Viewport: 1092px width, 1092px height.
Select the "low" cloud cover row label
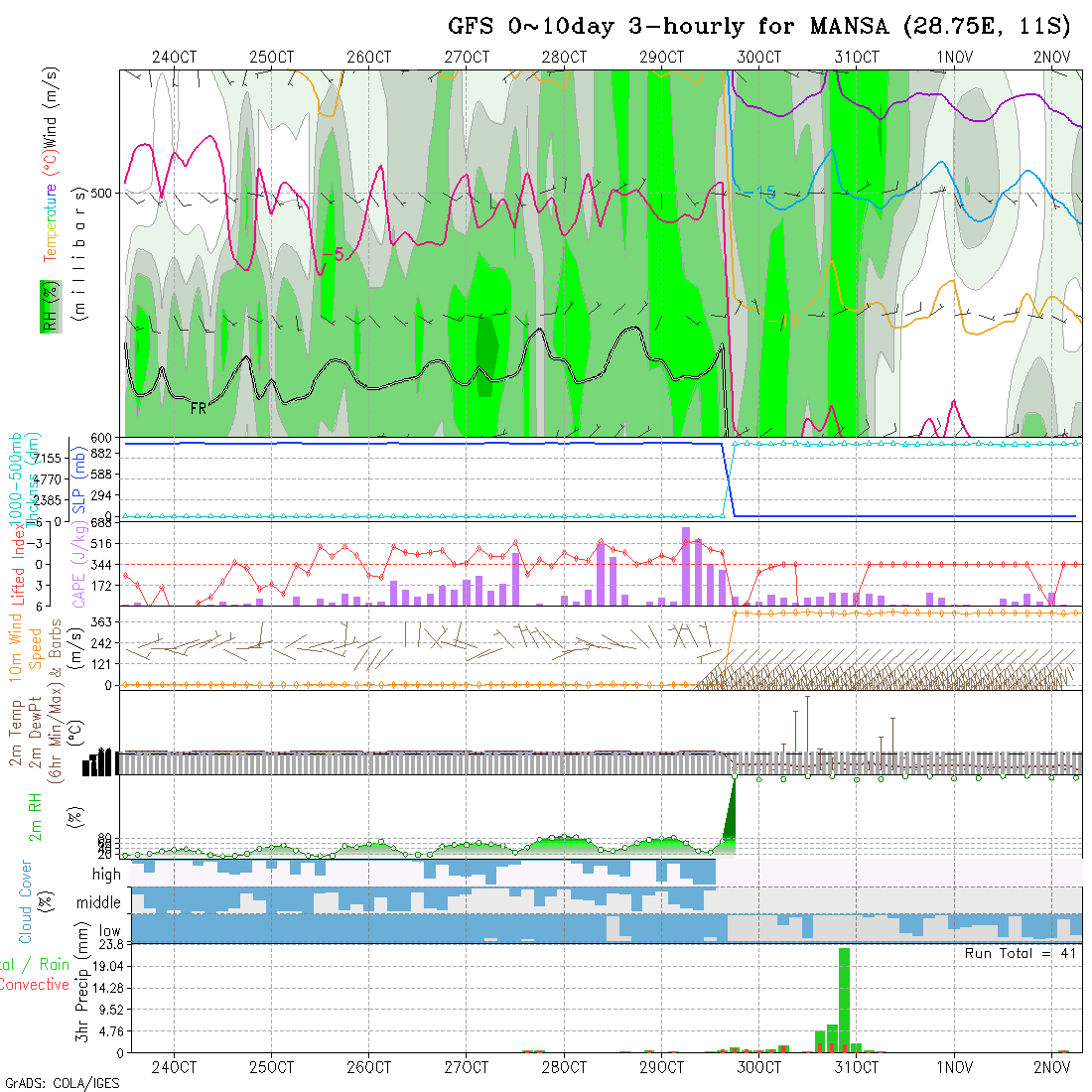coord(109,931)
